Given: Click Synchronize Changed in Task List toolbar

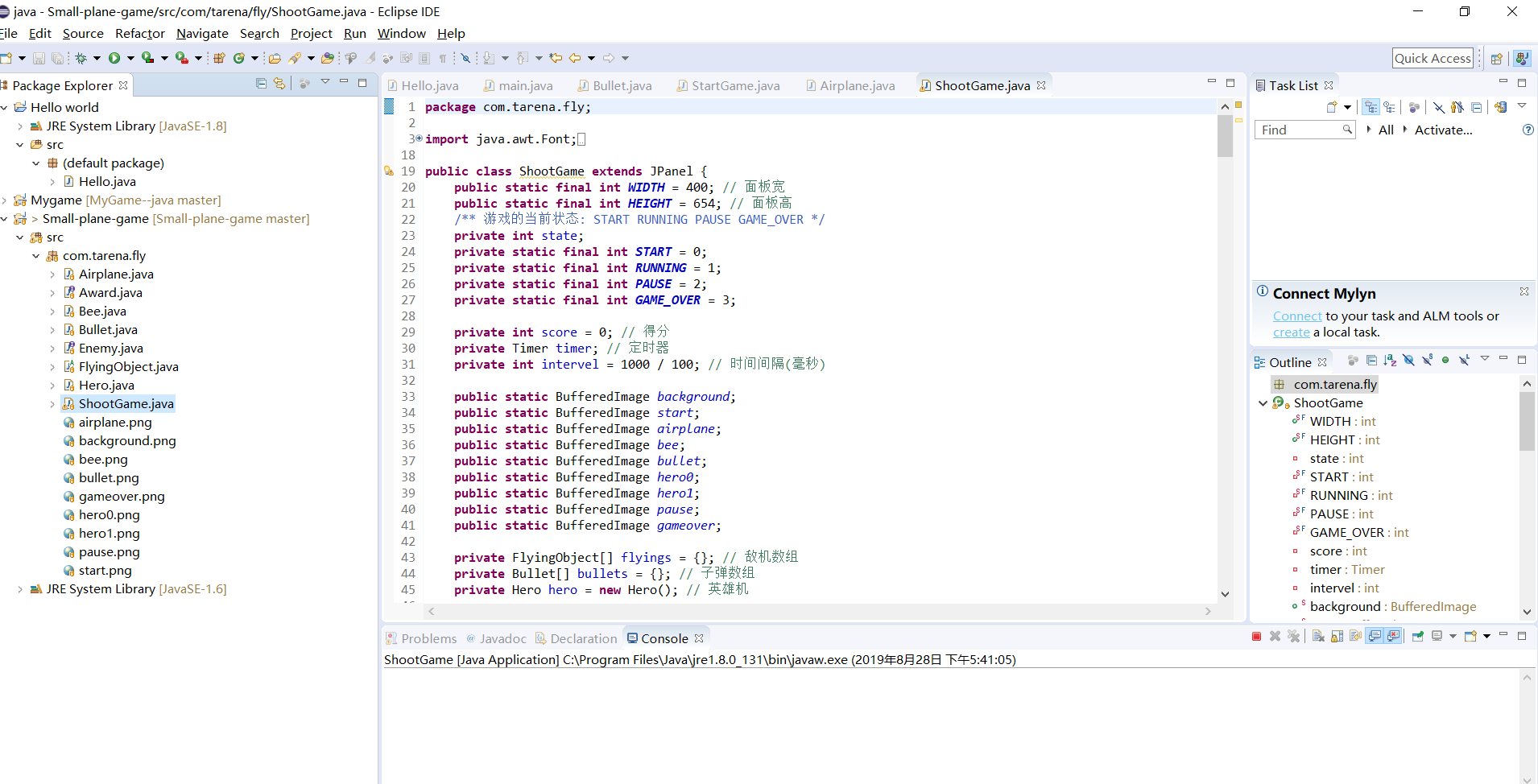Looking at the screenshot, I should tap(1500, 107).
